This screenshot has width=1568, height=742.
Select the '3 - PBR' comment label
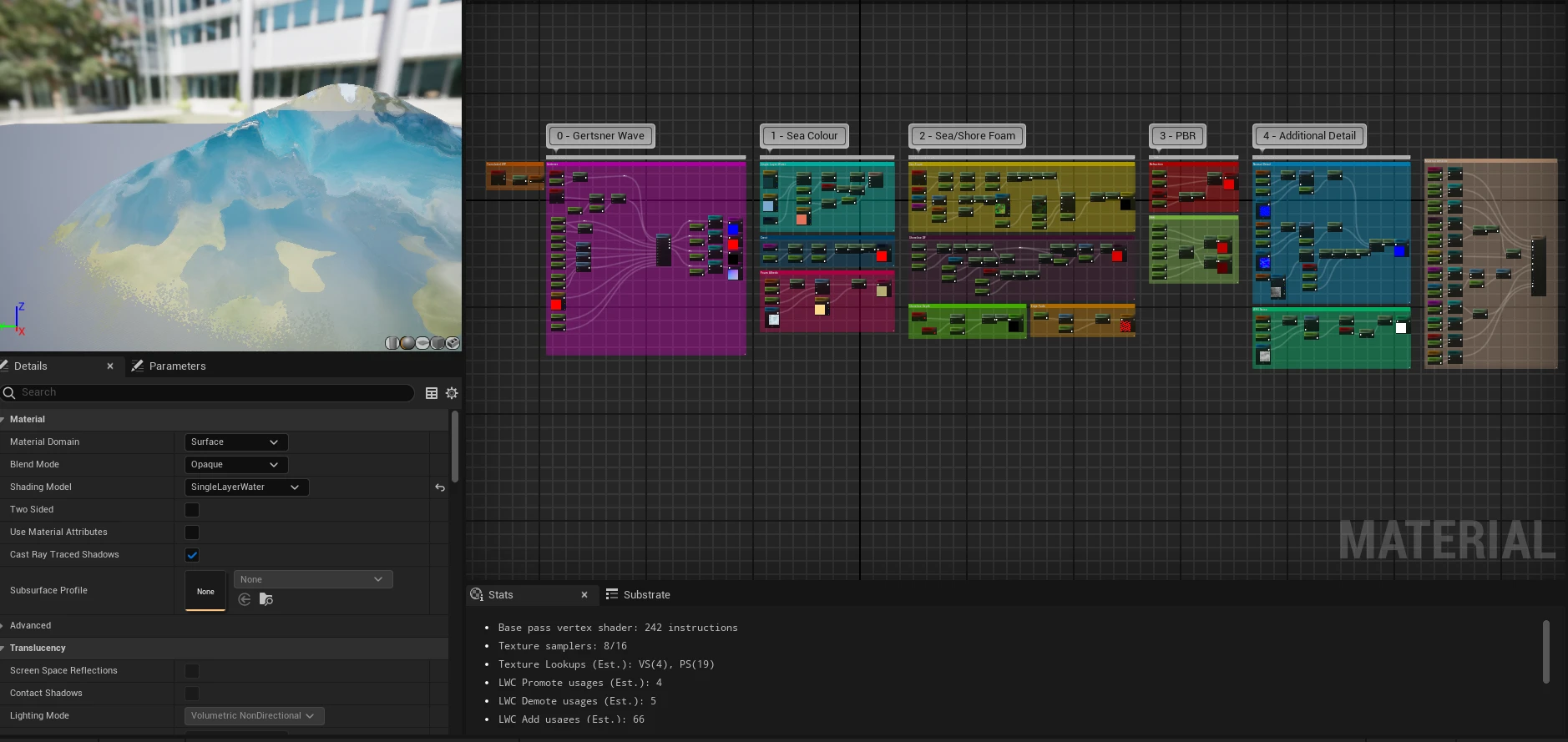pos(1177,136)
